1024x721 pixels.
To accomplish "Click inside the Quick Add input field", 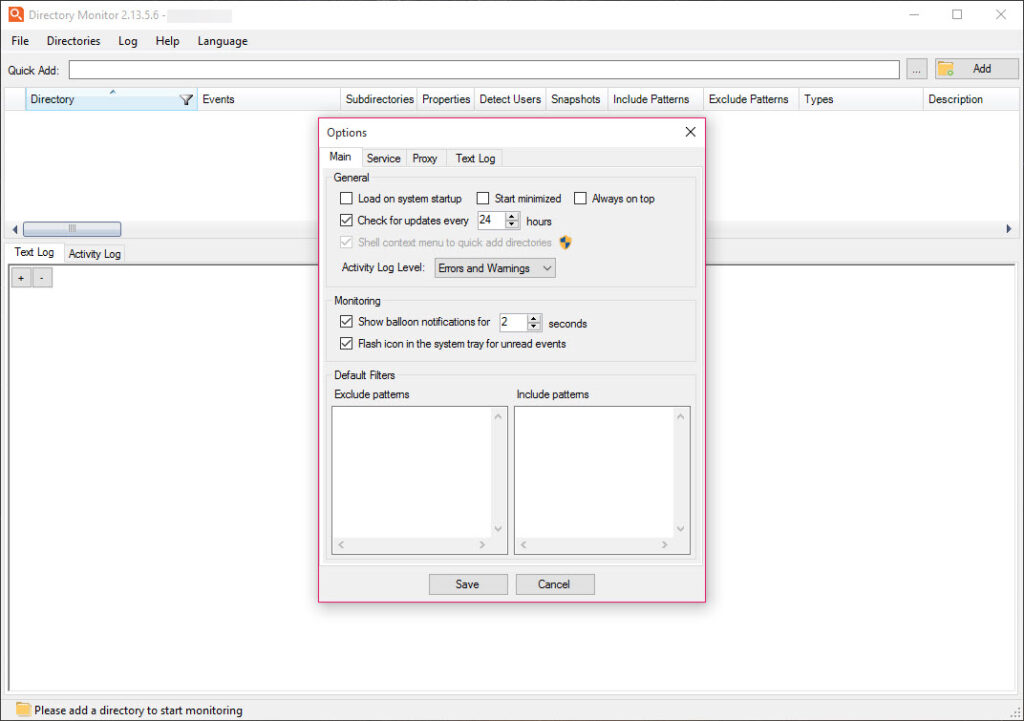I will point(485,69).
